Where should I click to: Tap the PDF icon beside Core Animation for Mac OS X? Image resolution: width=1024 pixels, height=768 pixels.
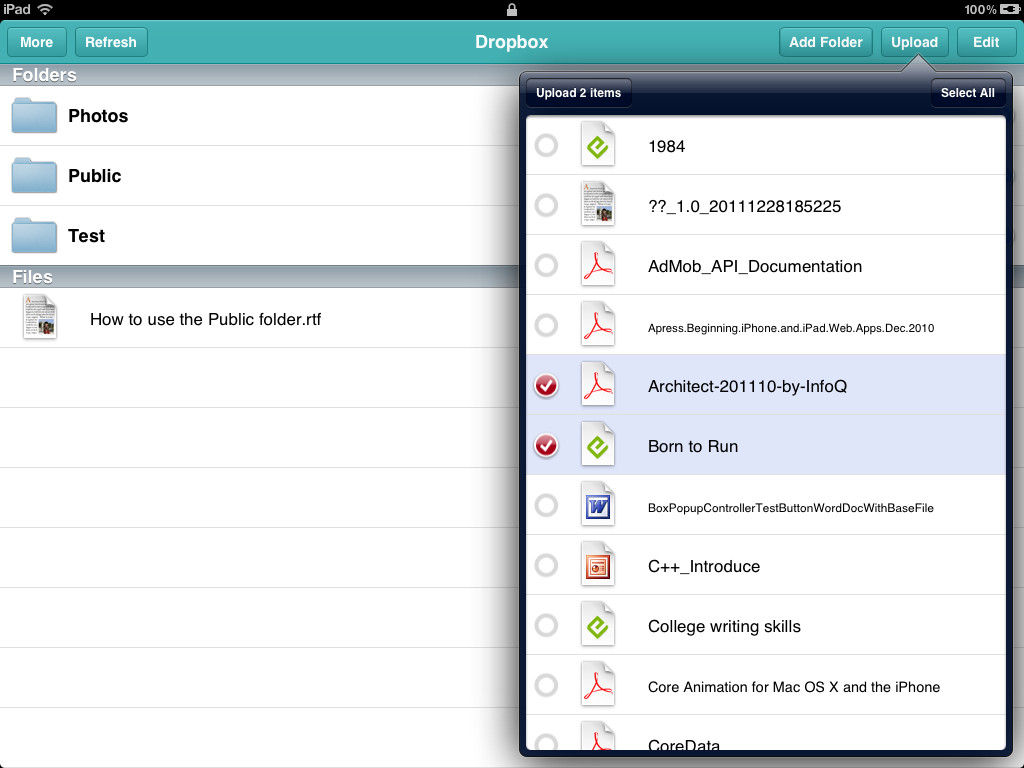598,686
